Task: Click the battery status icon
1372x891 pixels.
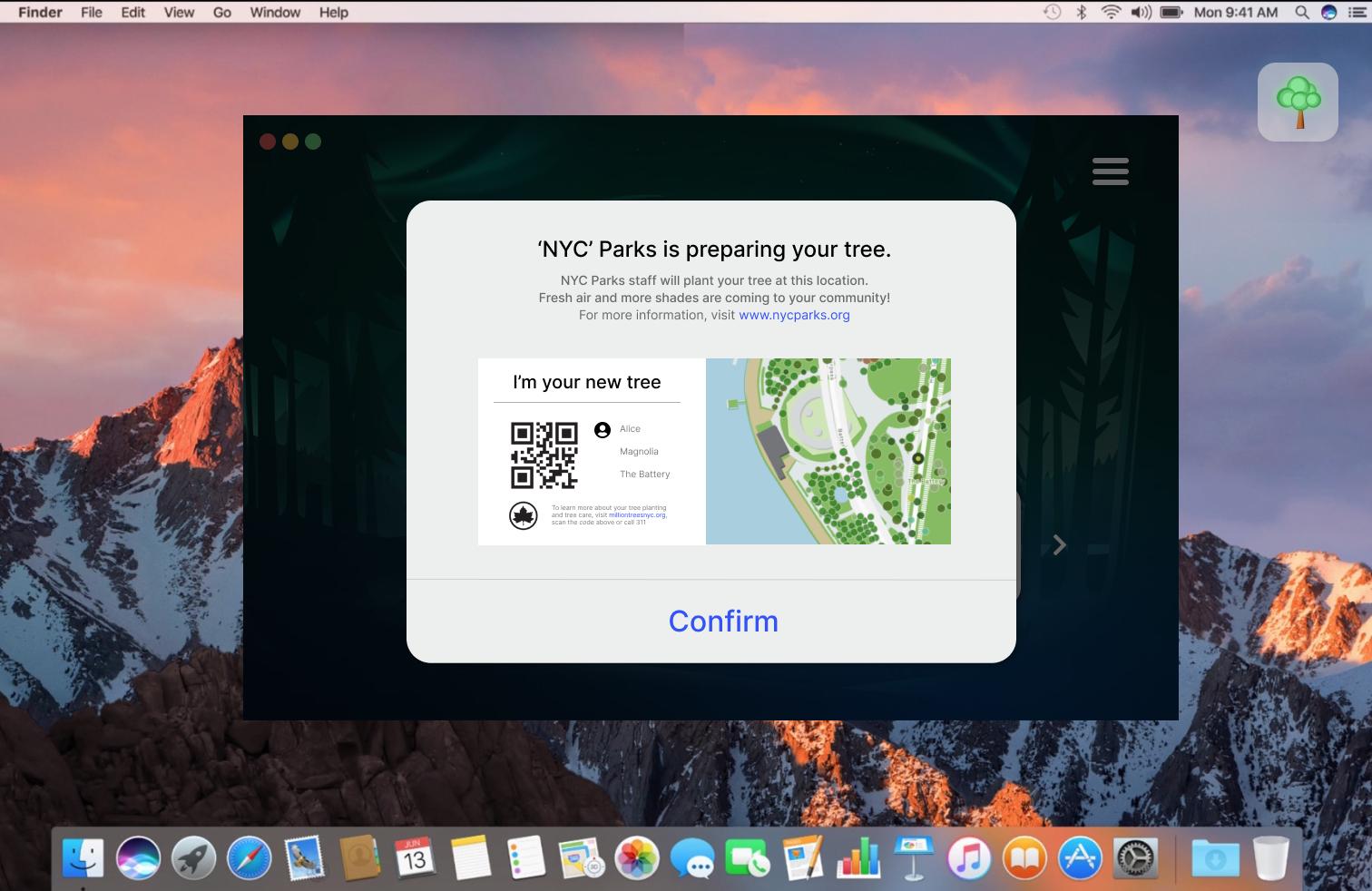Action: (1171, 12)
